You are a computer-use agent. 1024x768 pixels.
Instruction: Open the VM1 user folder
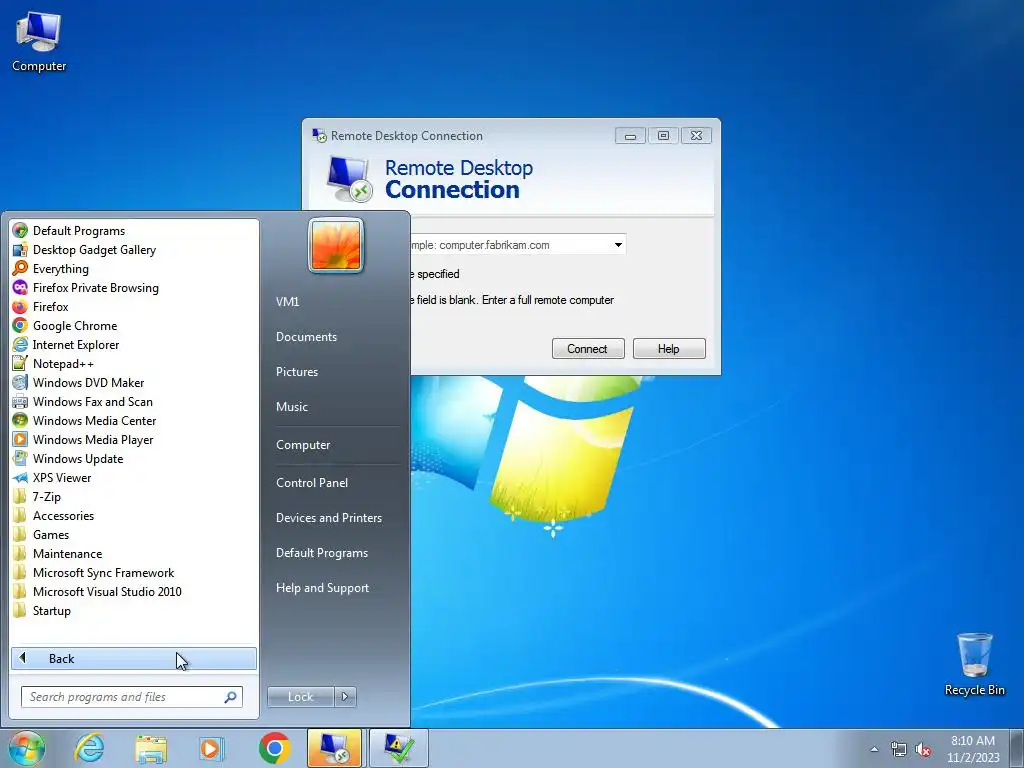[x=287, y=302]
